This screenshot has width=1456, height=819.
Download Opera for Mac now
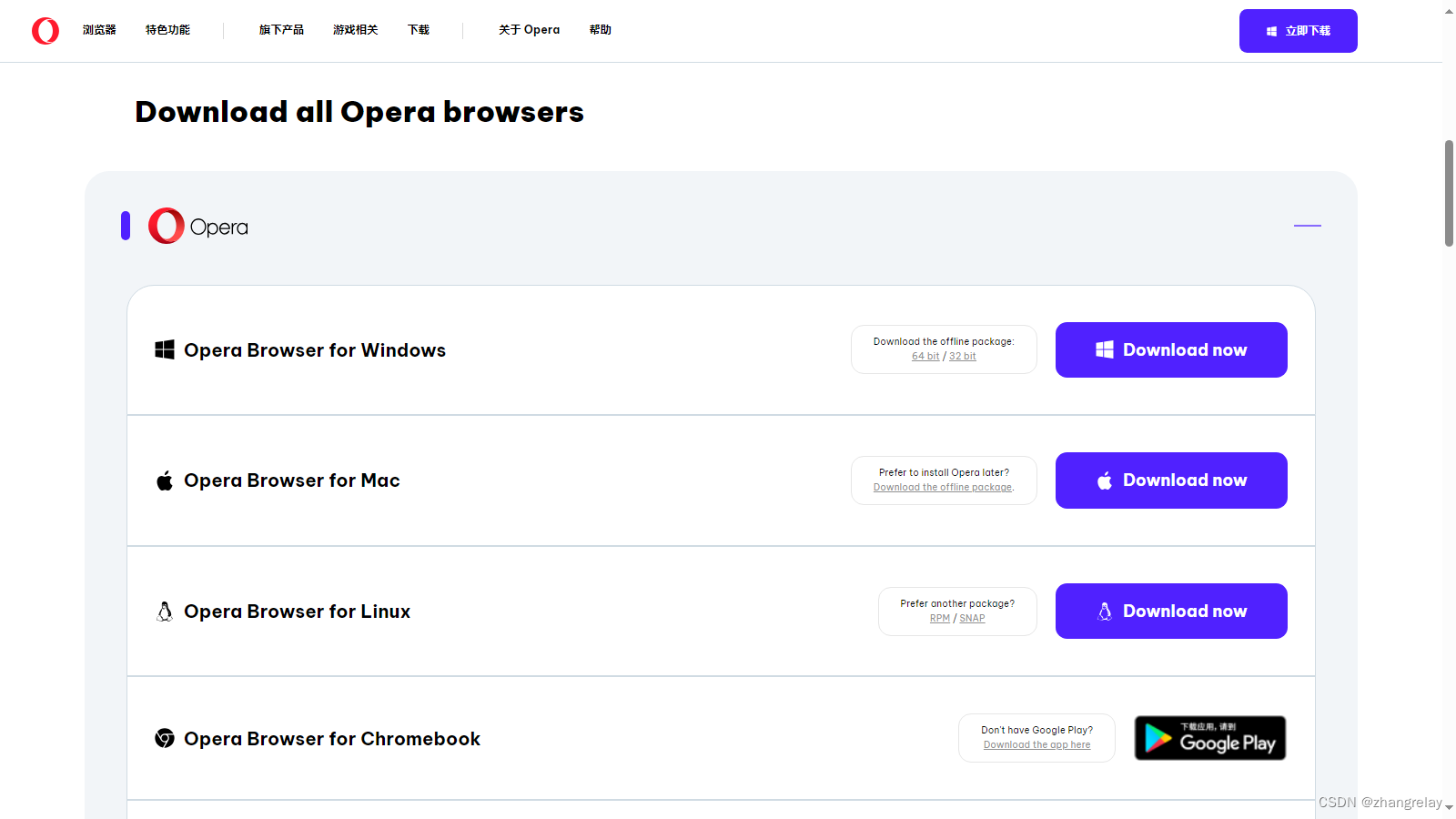click(1171, 480)
